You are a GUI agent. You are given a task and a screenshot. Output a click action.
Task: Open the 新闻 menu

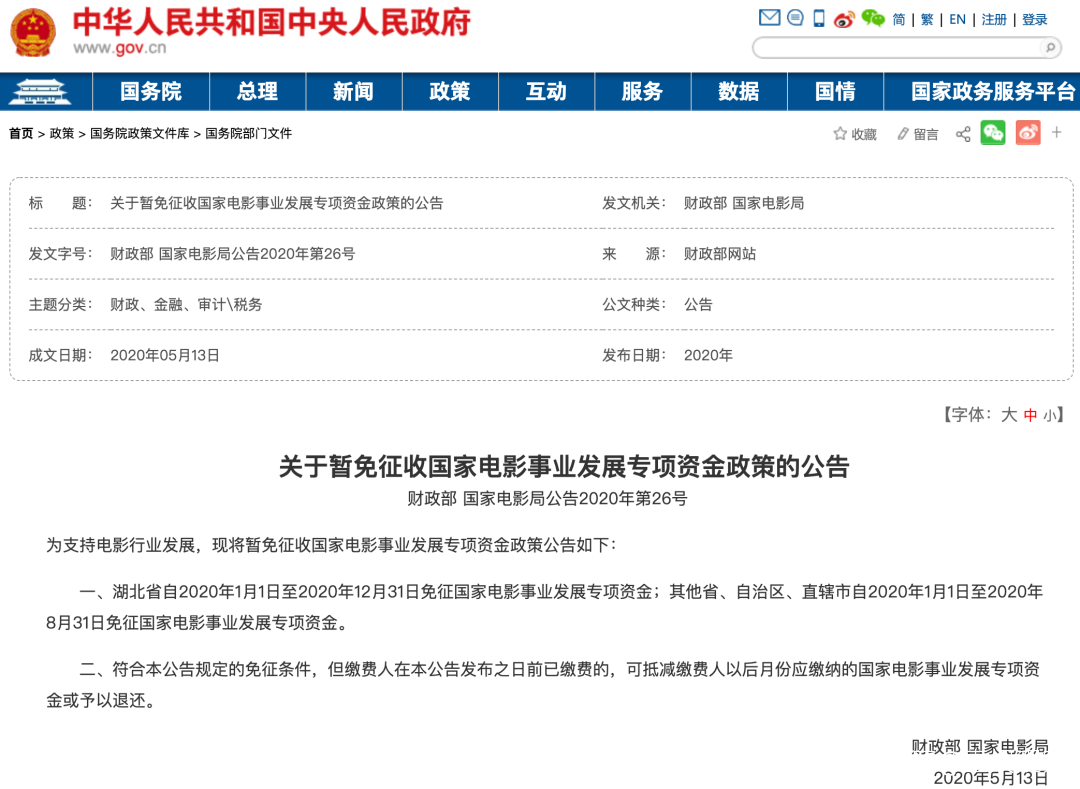tap(353, 92)
